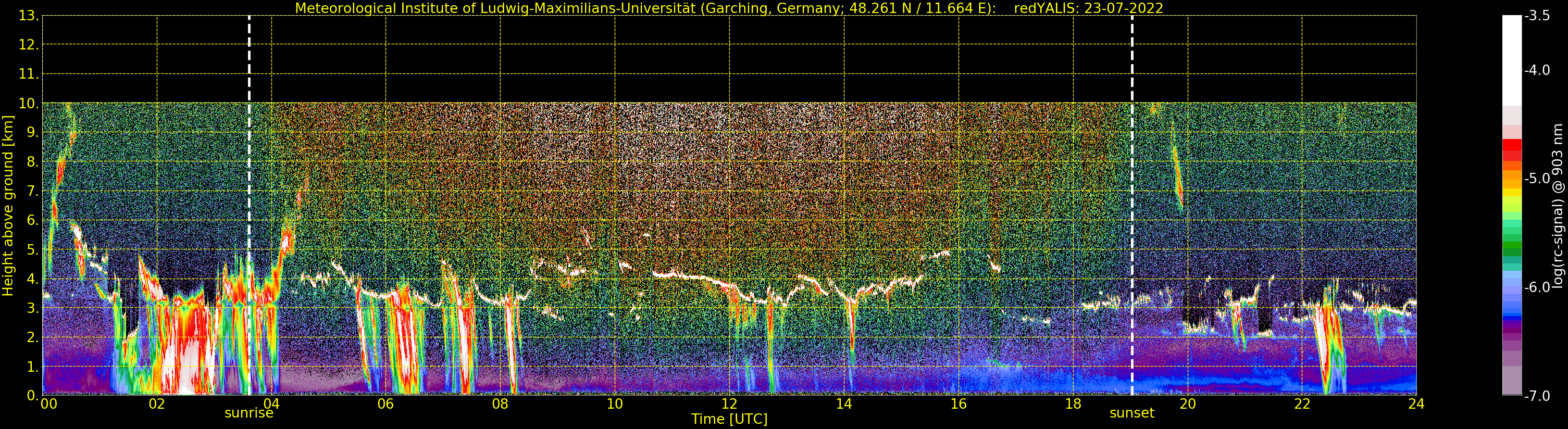Click the y-axis tick label '8.'
1568x429 pixels.
(33, 162)
